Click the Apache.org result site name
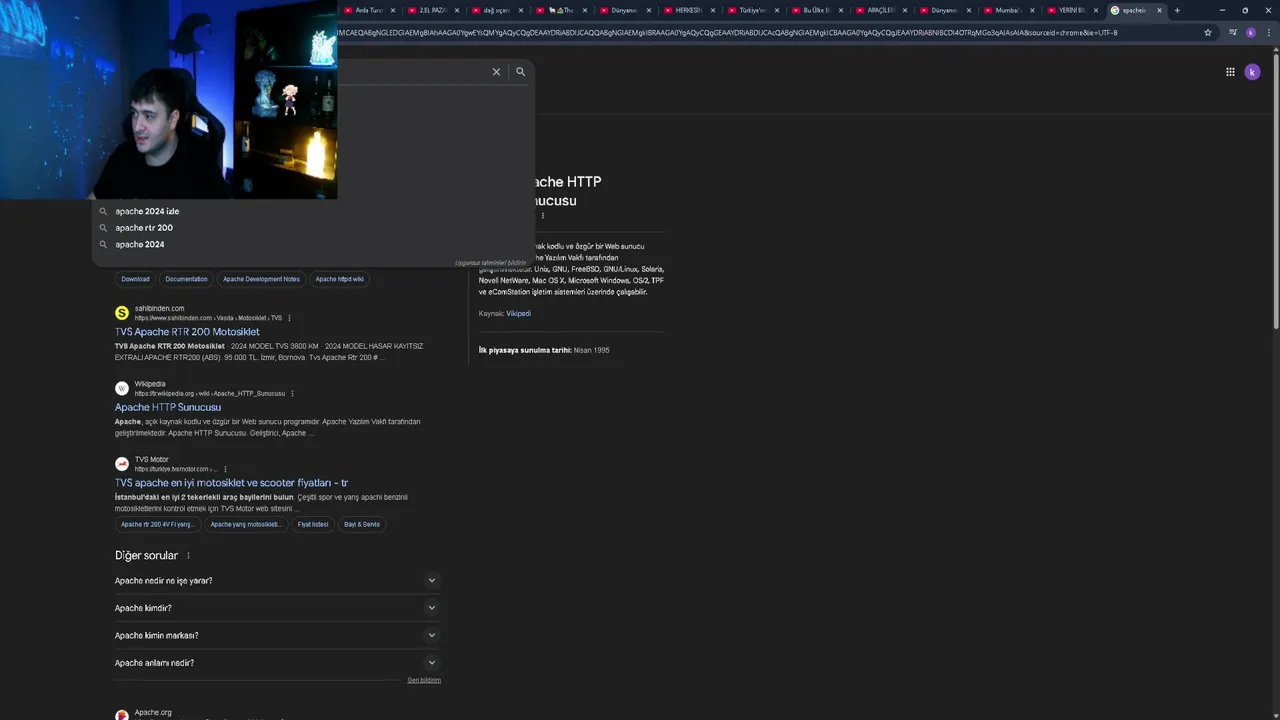 [x=153, y=712]
